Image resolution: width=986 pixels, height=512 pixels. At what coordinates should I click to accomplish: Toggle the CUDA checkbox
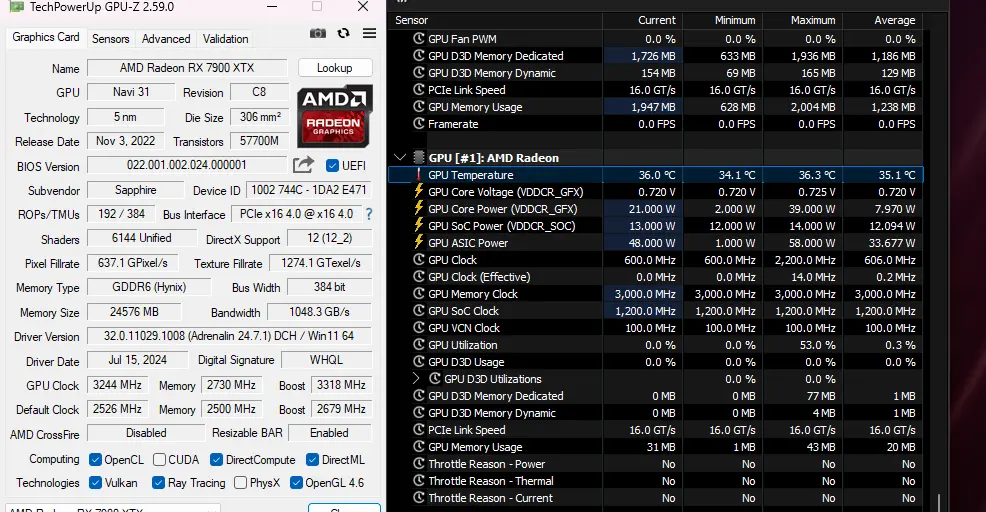(x=160, y=460)
